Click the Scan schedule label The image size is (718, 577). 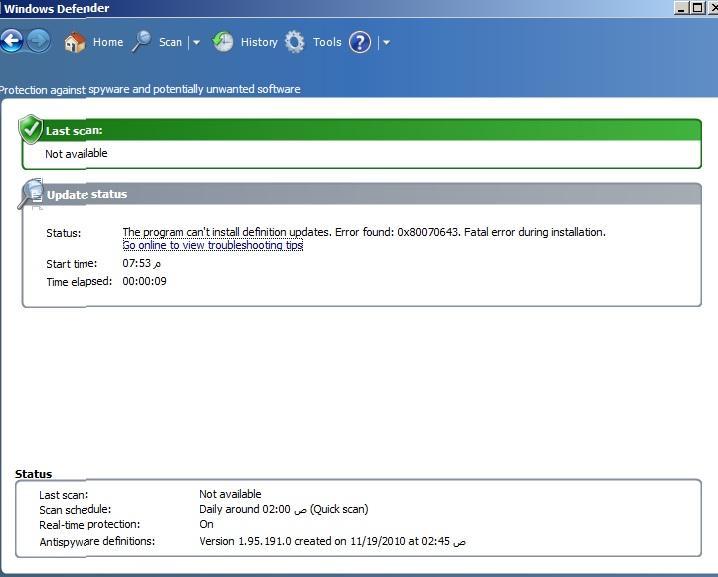coord(75,510)
